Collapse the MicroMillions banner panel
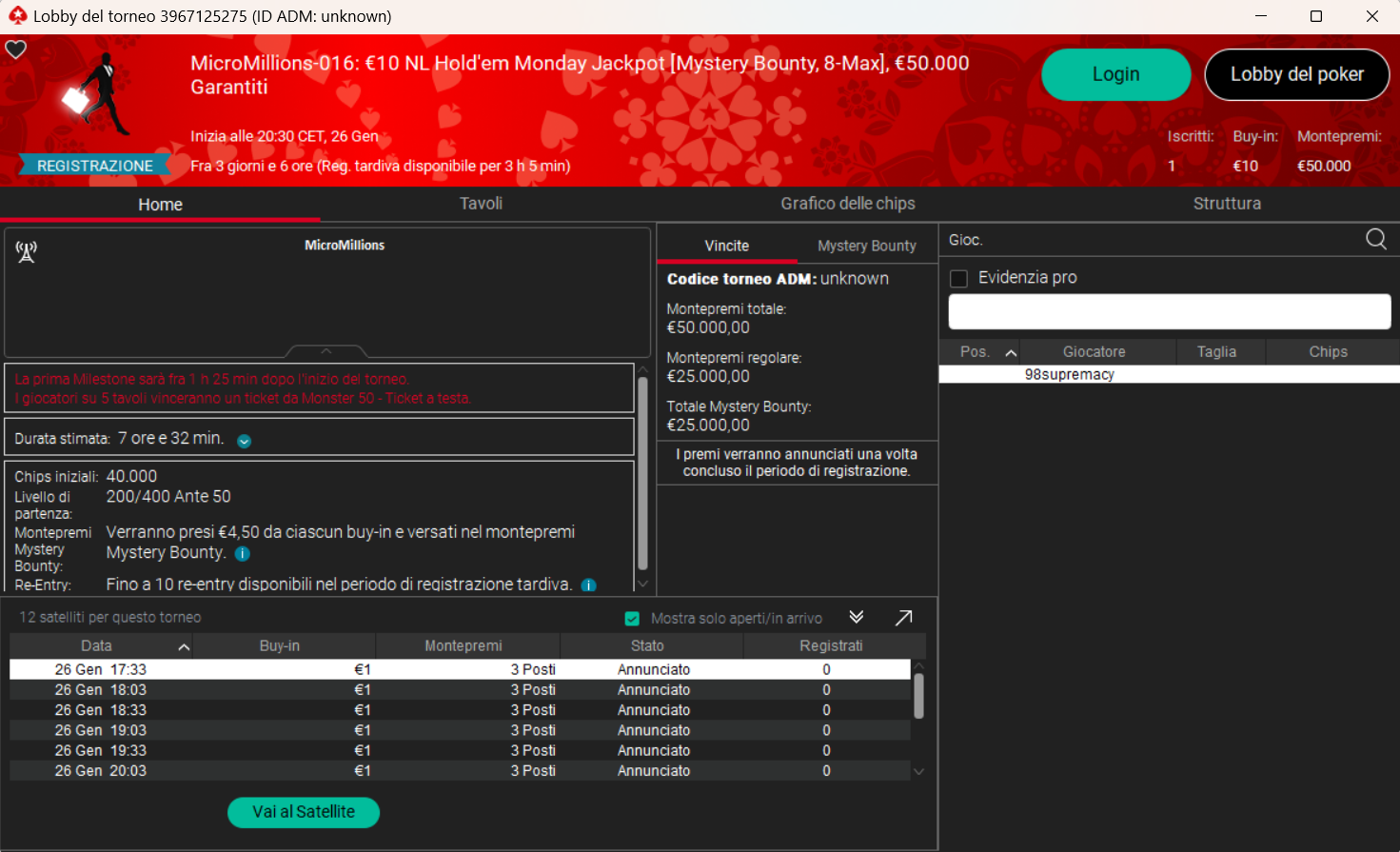1400x852 pixels. click(x=325, y=351)
